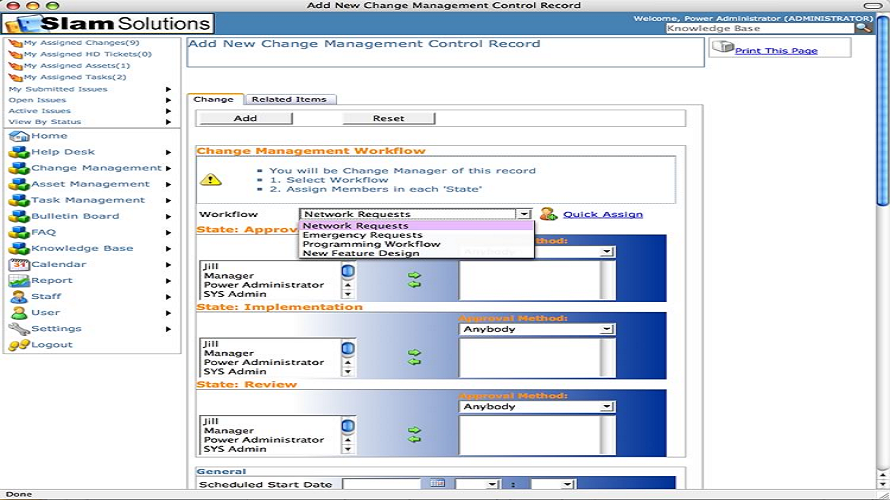
Task: Click the User person icon
Action: [19, 313]
